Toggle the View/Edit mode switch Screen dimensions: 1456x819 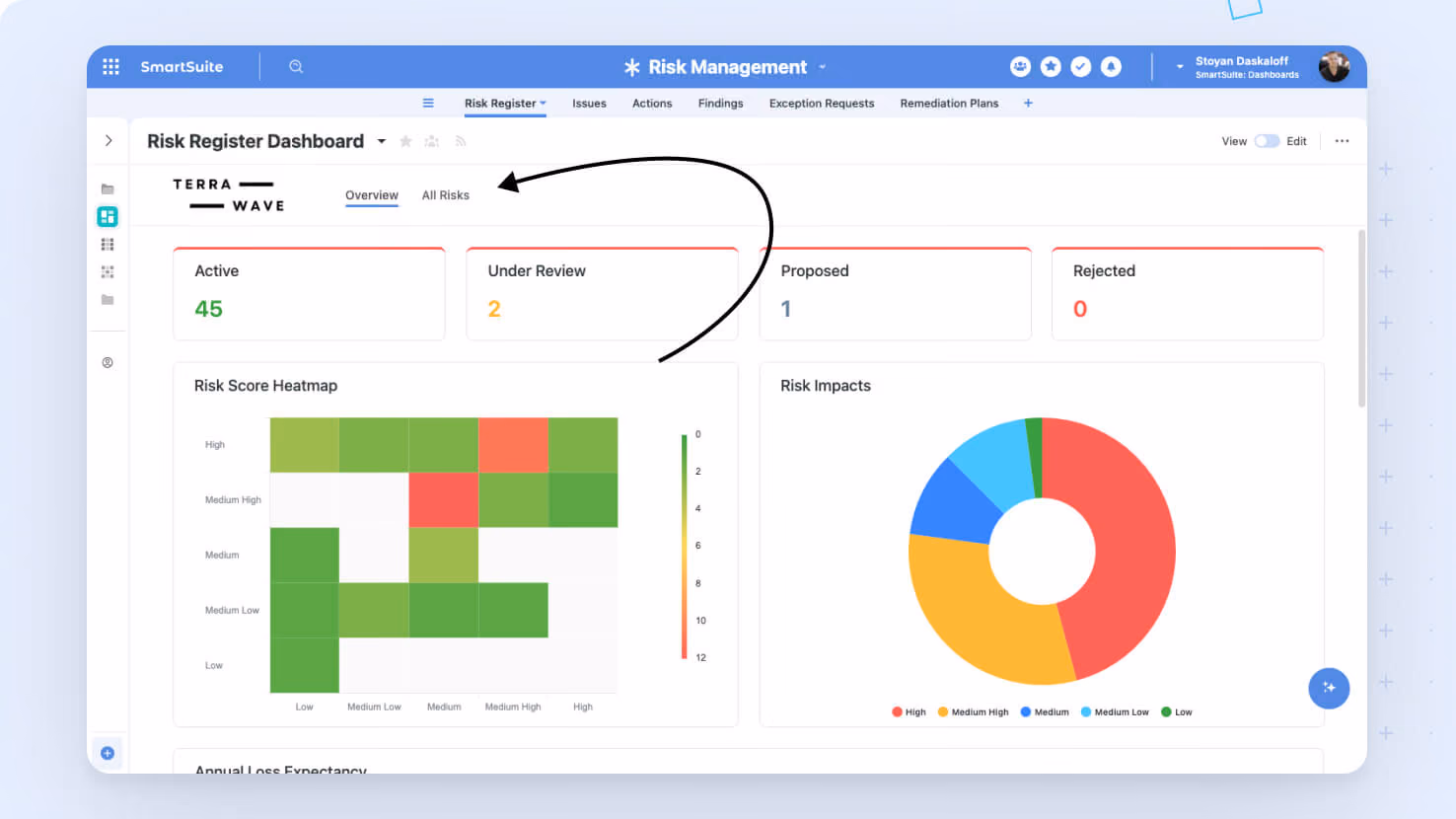[1267, 141]
